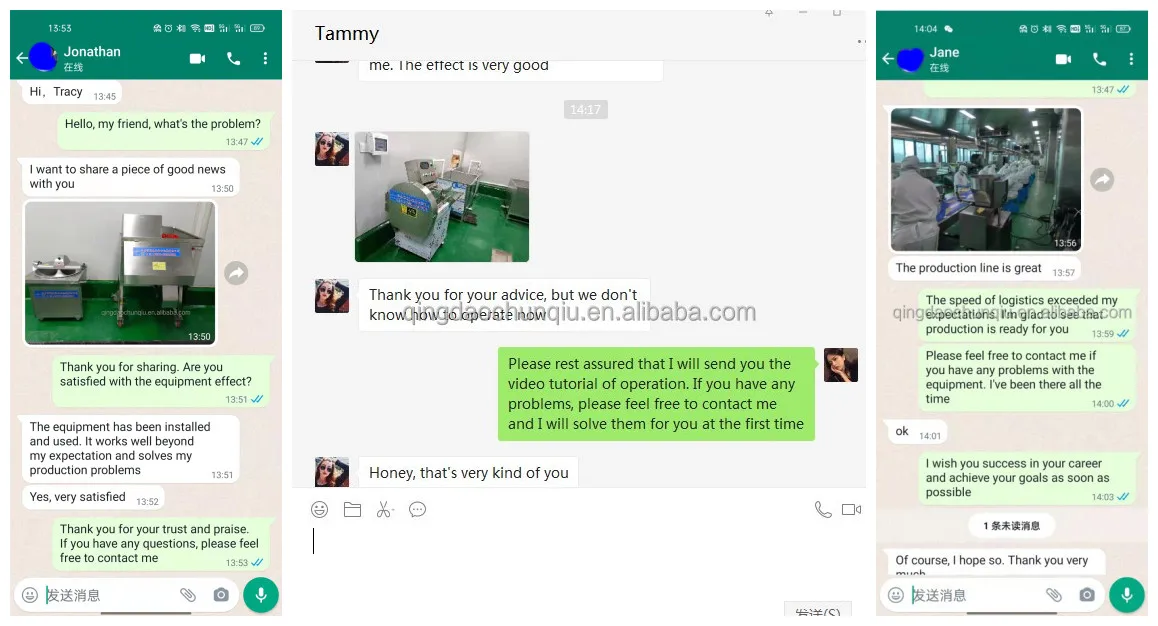The width and height of the screenshot is (1158, 626).
Task: Start voice call with Jonathan
Action: click(x=233, y=58)
